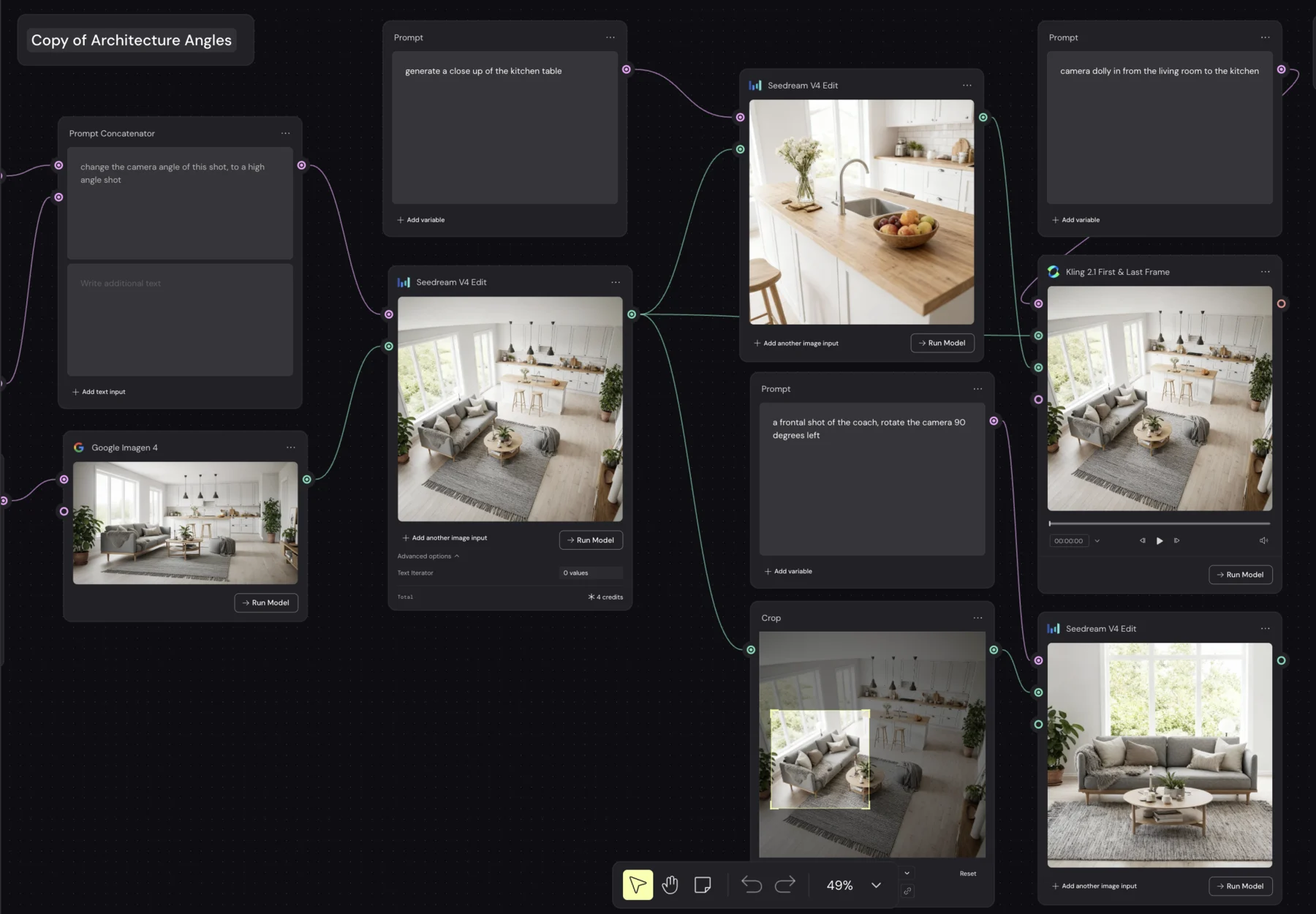Step video forward one frame
Image resolution: width=1316 pixels, height=914 pixels.
point(1176,541)
